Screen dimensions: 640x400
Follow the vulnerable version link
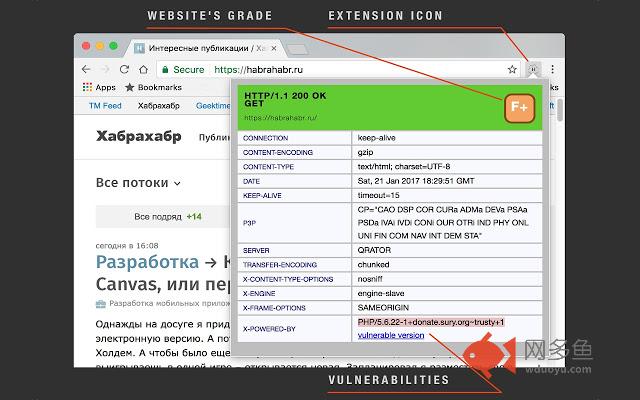click(x=391, y=335)
